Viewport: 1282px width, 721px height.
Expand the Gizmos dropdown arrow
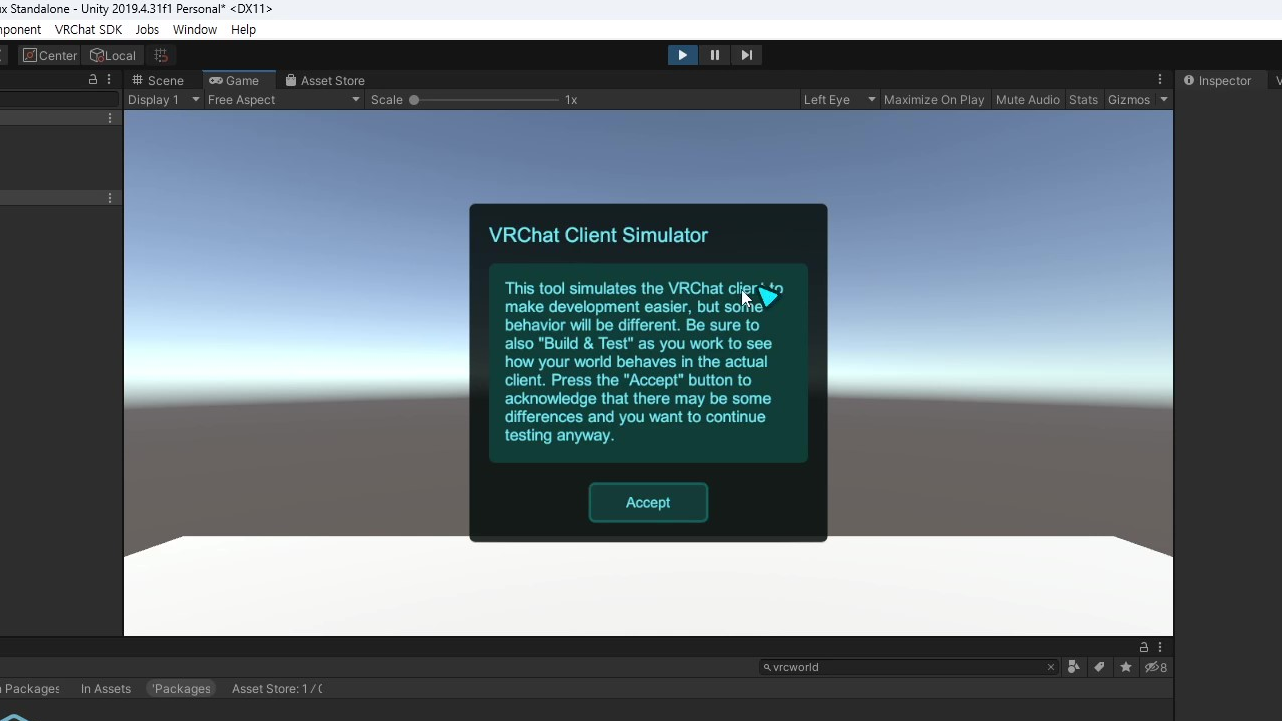tap(1164, 99)
